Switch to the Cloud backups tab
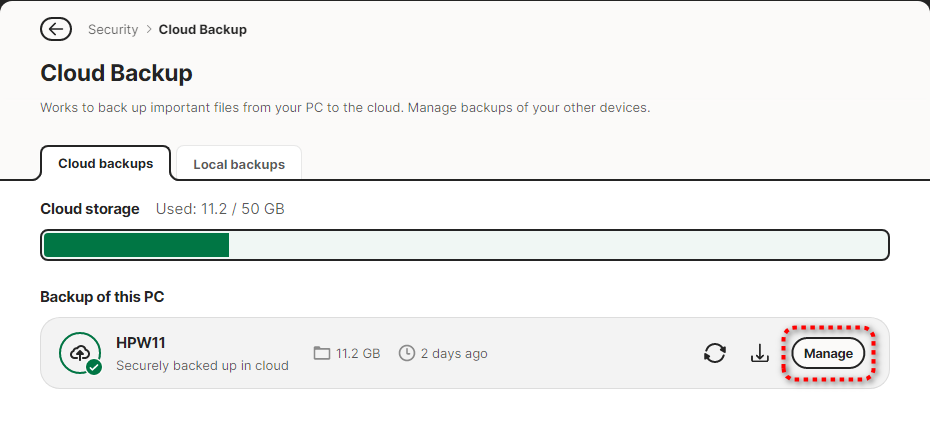 coord(105,163)
